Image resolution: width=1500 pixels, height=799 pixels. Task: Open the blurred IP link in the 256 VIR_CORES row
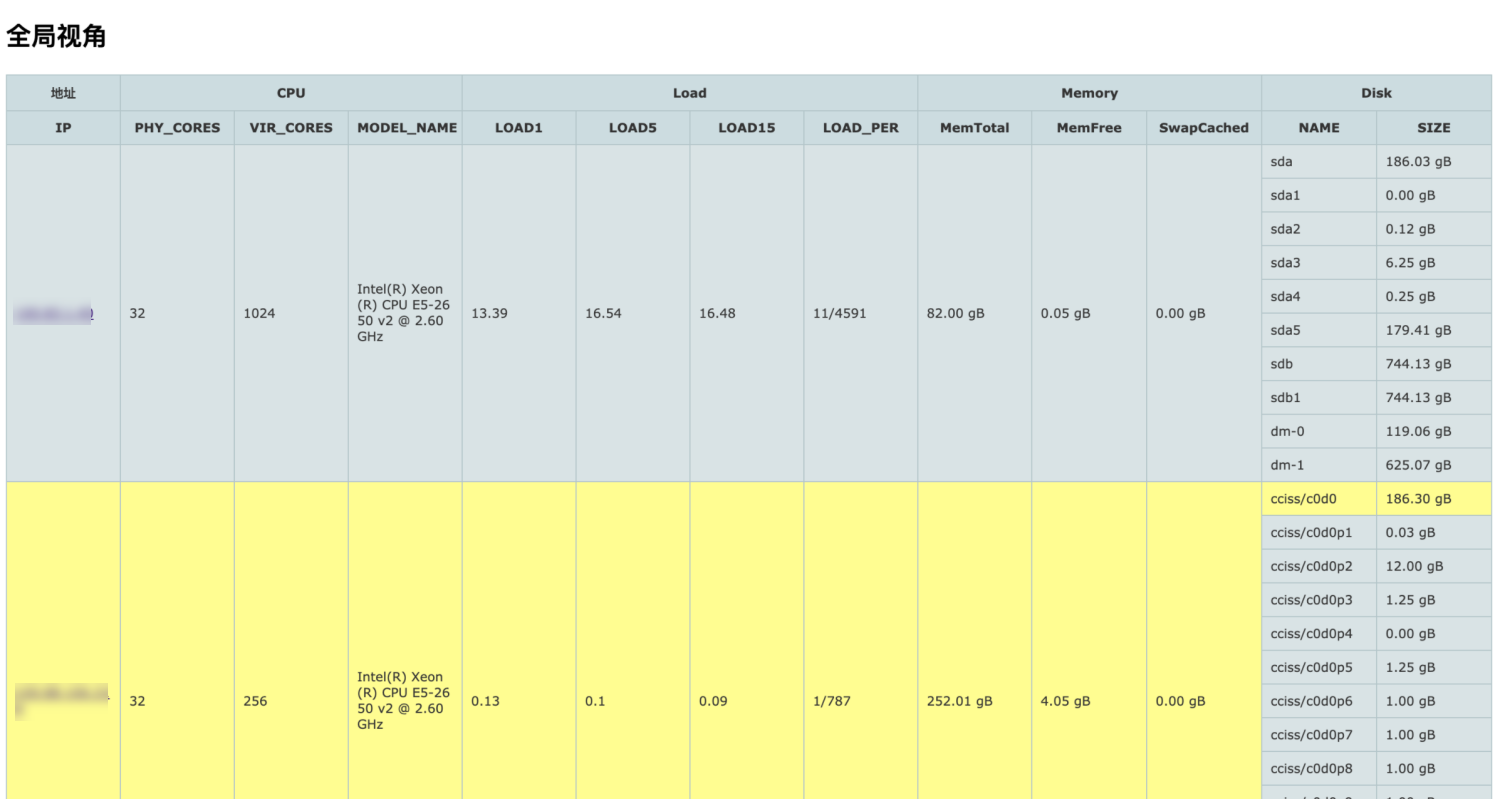(62, 701)
